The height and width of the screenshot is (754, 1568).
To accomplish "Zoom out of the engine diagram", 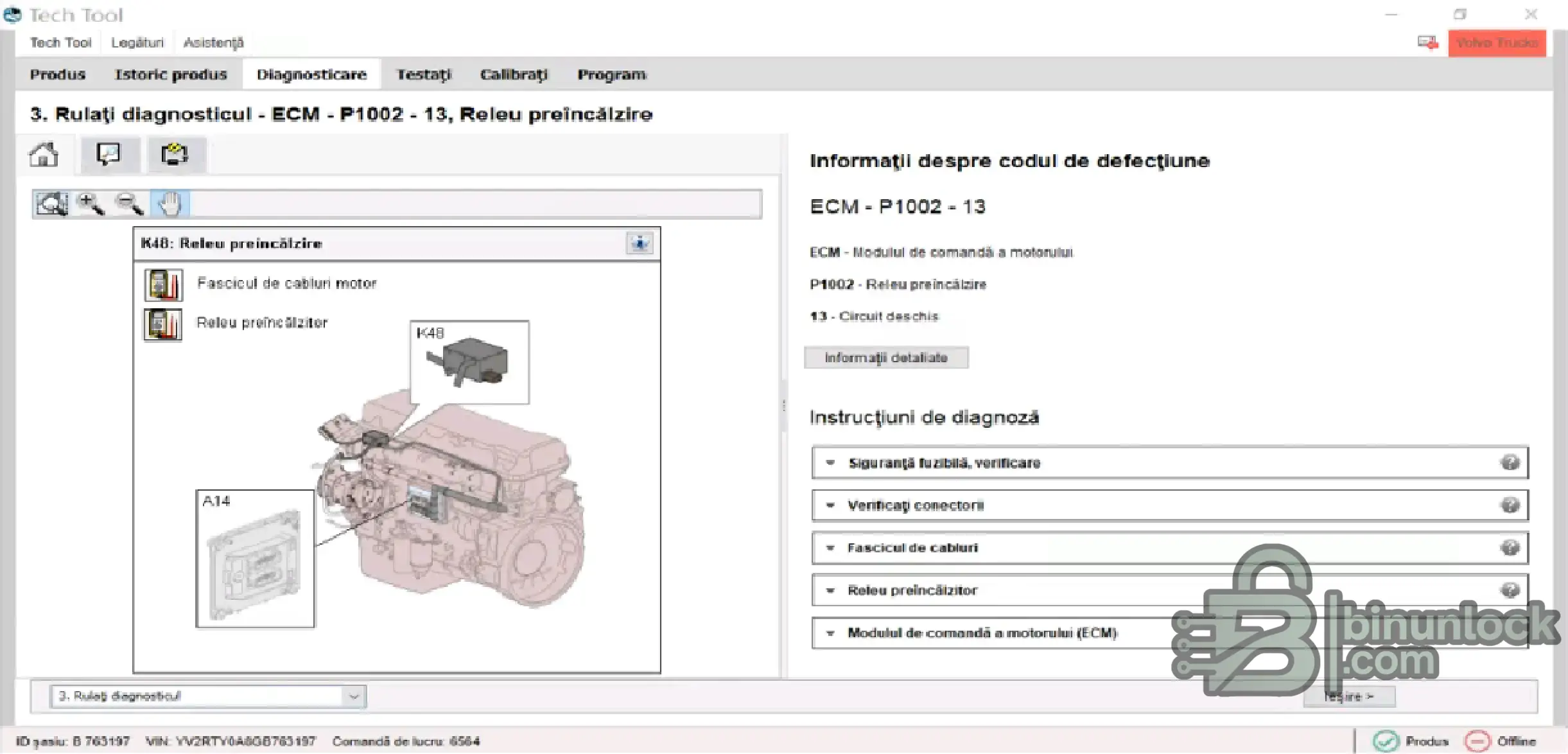I will (129, 204).
